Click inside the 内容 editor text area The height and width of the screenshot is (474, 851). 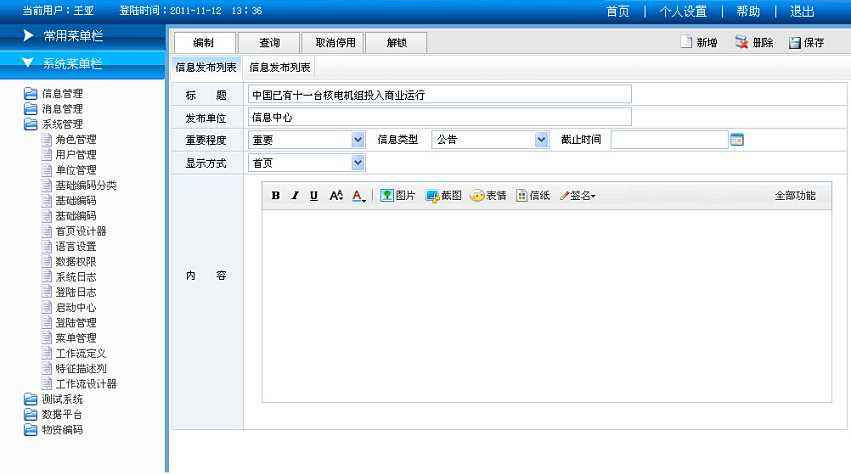pos(547,306)
